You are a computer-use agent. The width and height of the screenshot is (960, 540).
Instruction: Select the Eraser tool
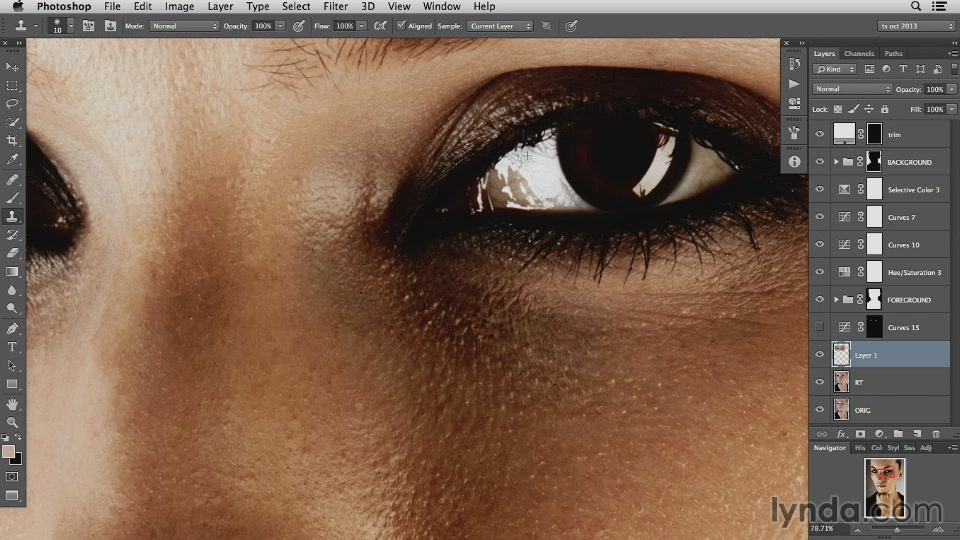[12, 253]
